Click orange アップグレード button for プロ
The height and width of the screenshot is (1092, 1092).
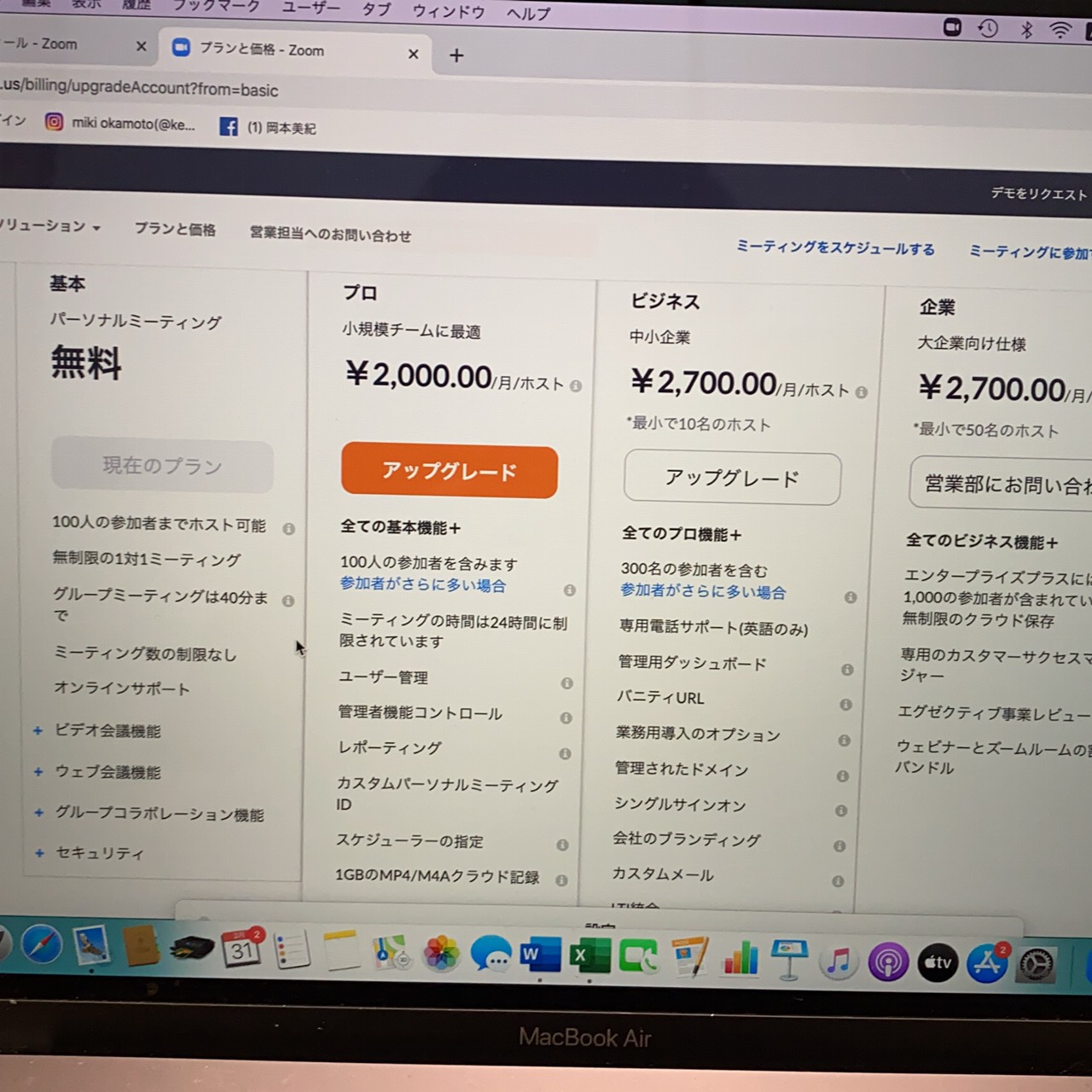[x=450, y=471]
